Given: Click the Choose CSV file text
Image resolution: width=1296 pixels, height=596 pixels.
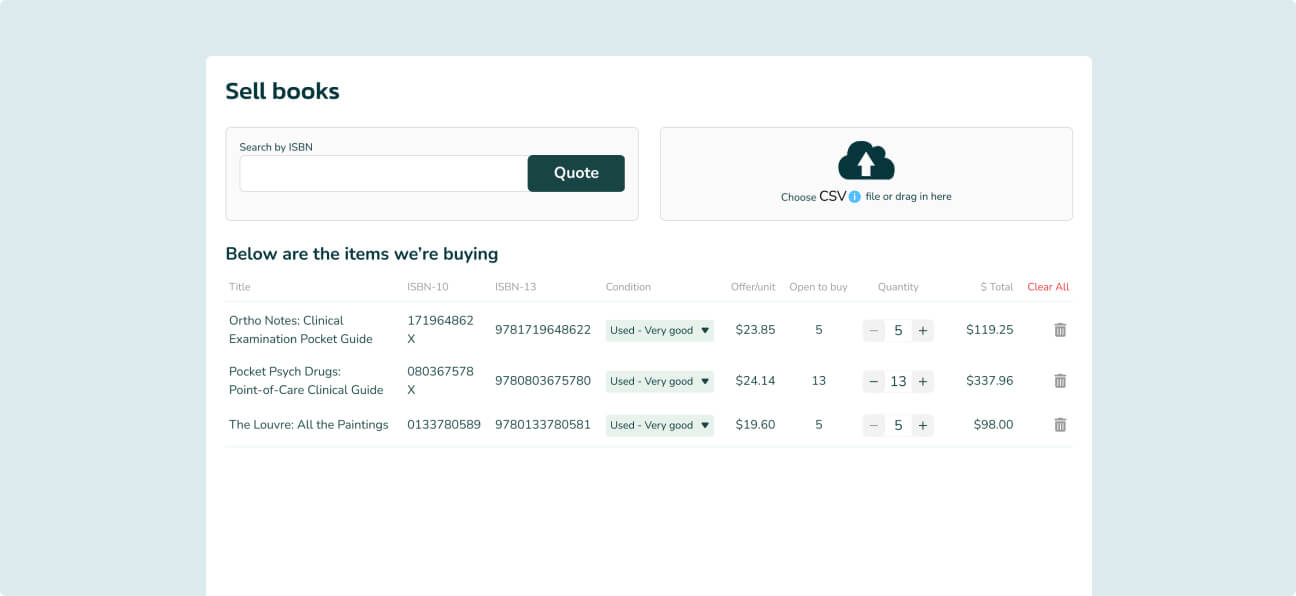Looking at the screenshot, I should (x=812, y=197).
